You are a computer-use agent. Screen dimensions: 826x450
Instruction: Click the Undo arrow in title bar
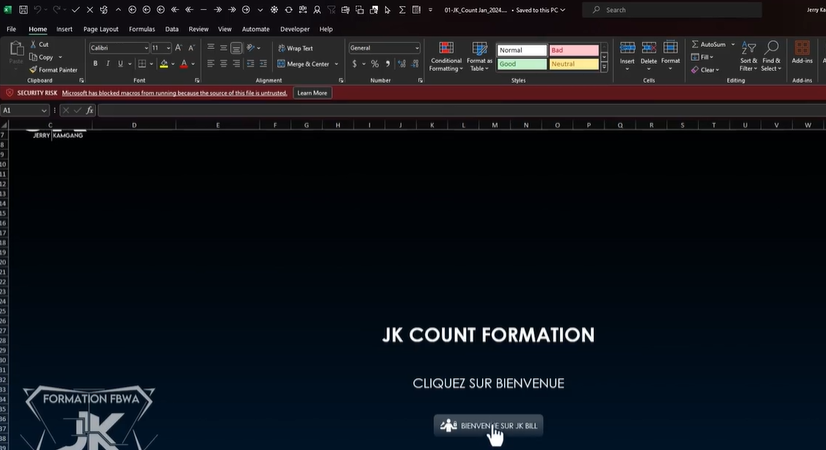coord(37,9)
